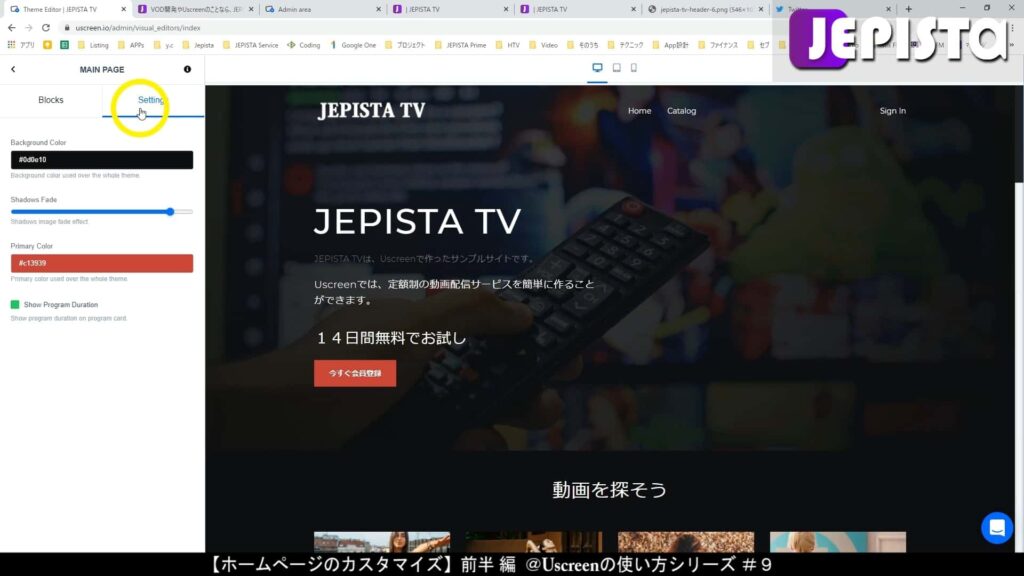Open fourth video thumbnail in catalog row
This screenshot has width=1024, height=576.
point(838,542)
